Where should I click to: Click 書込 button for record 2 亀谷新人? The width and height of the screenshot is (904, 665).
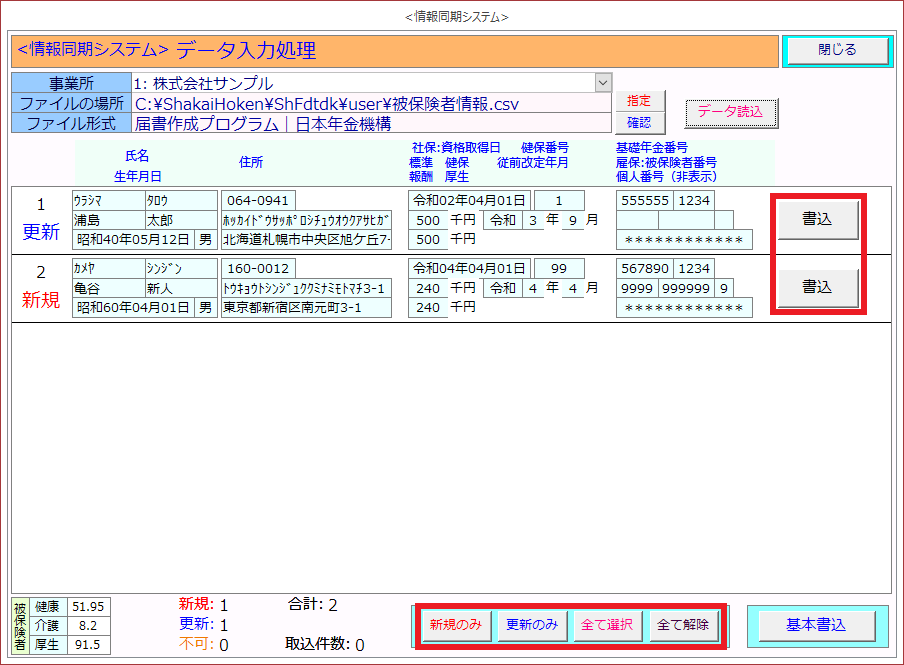click(x=817, y=287)
